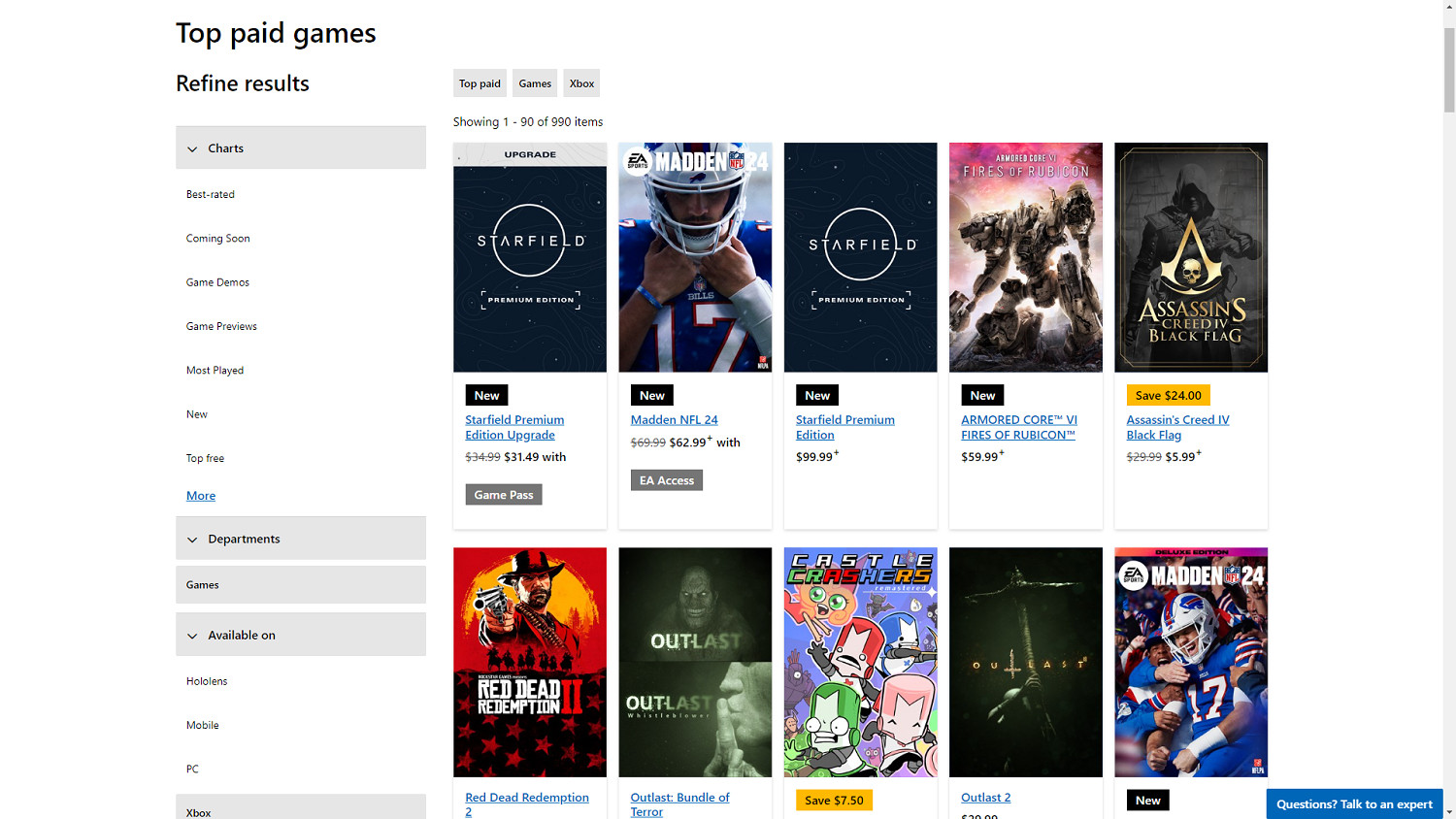Click the Red Dead Redemption 2 cover image
Viewport: 1456px width, 819px height.
coord(529,662)
